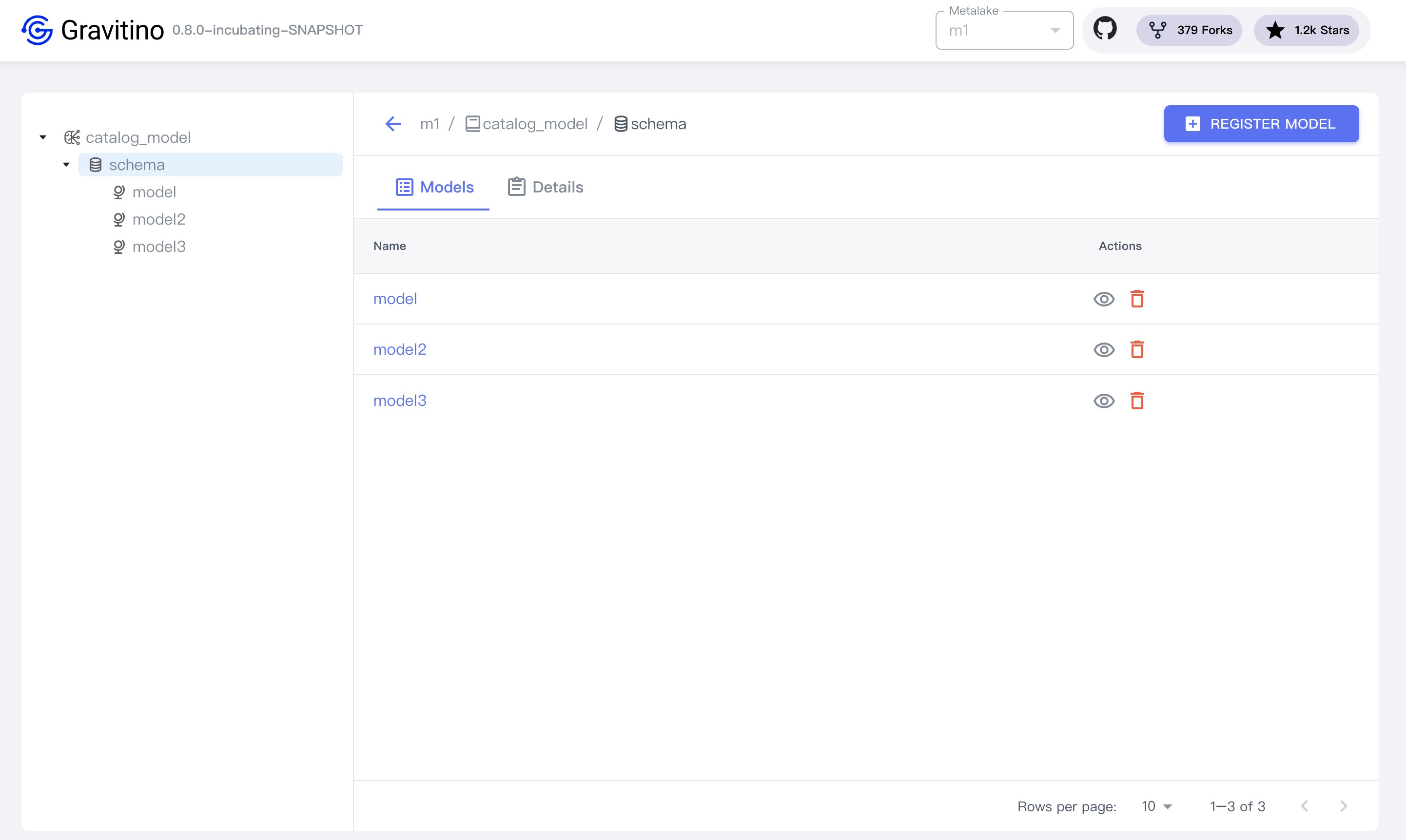Image resolution: width=1406 pixels, height=840 pixels.
Task: Select the Models tab
Action: click(434, 187)
